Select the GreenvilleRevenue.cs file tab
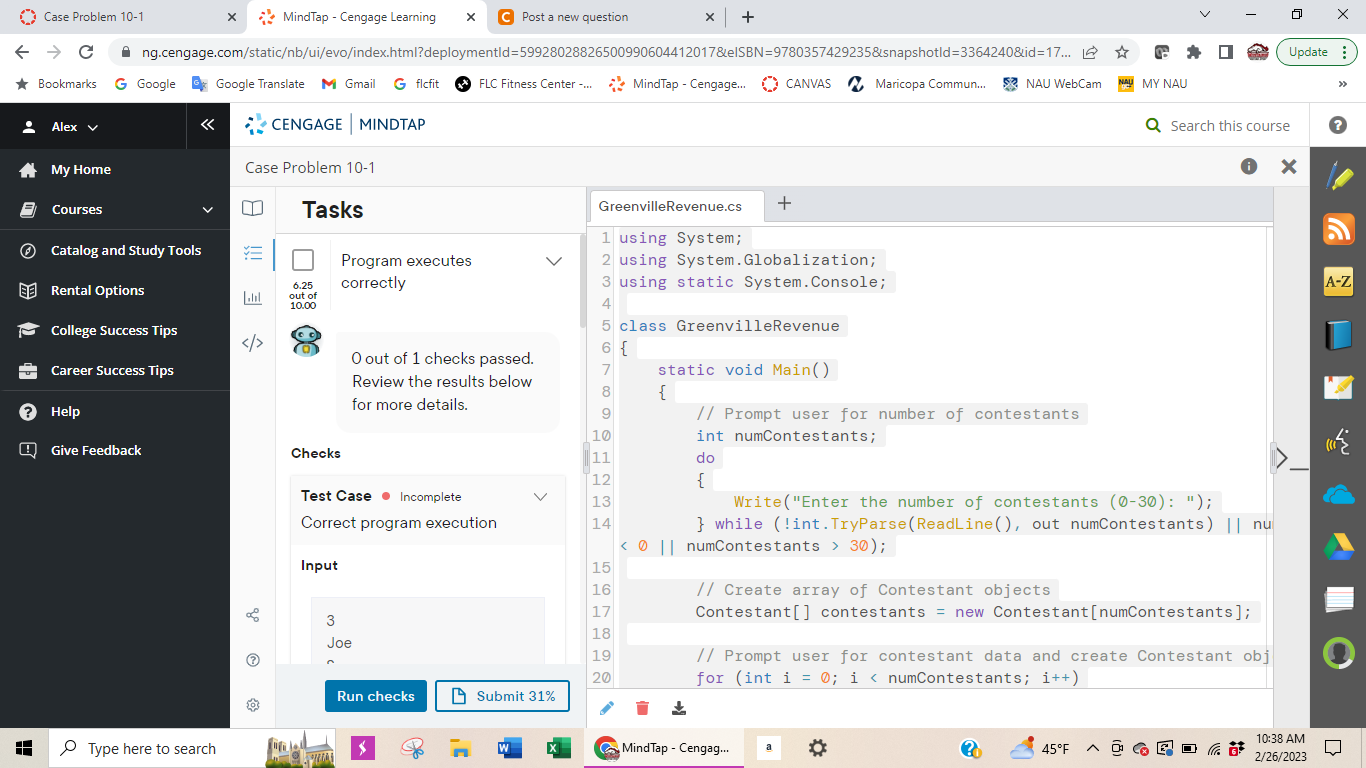Viewport: 1366px width, 768px height. pyautogui.click(x=677, y=206)
